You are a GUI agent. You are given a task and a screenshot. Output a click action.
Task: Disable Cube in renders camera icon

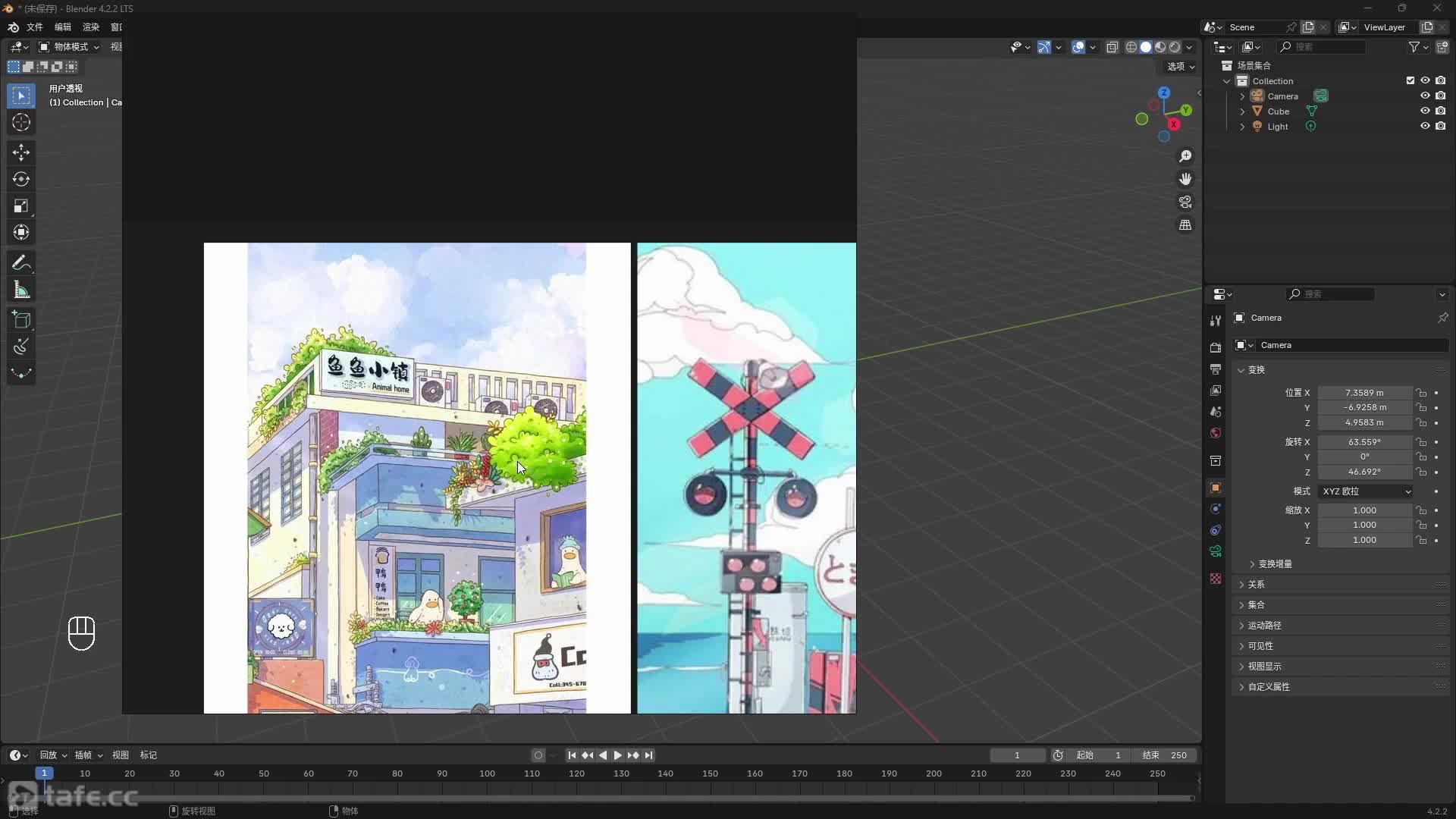1440,111
